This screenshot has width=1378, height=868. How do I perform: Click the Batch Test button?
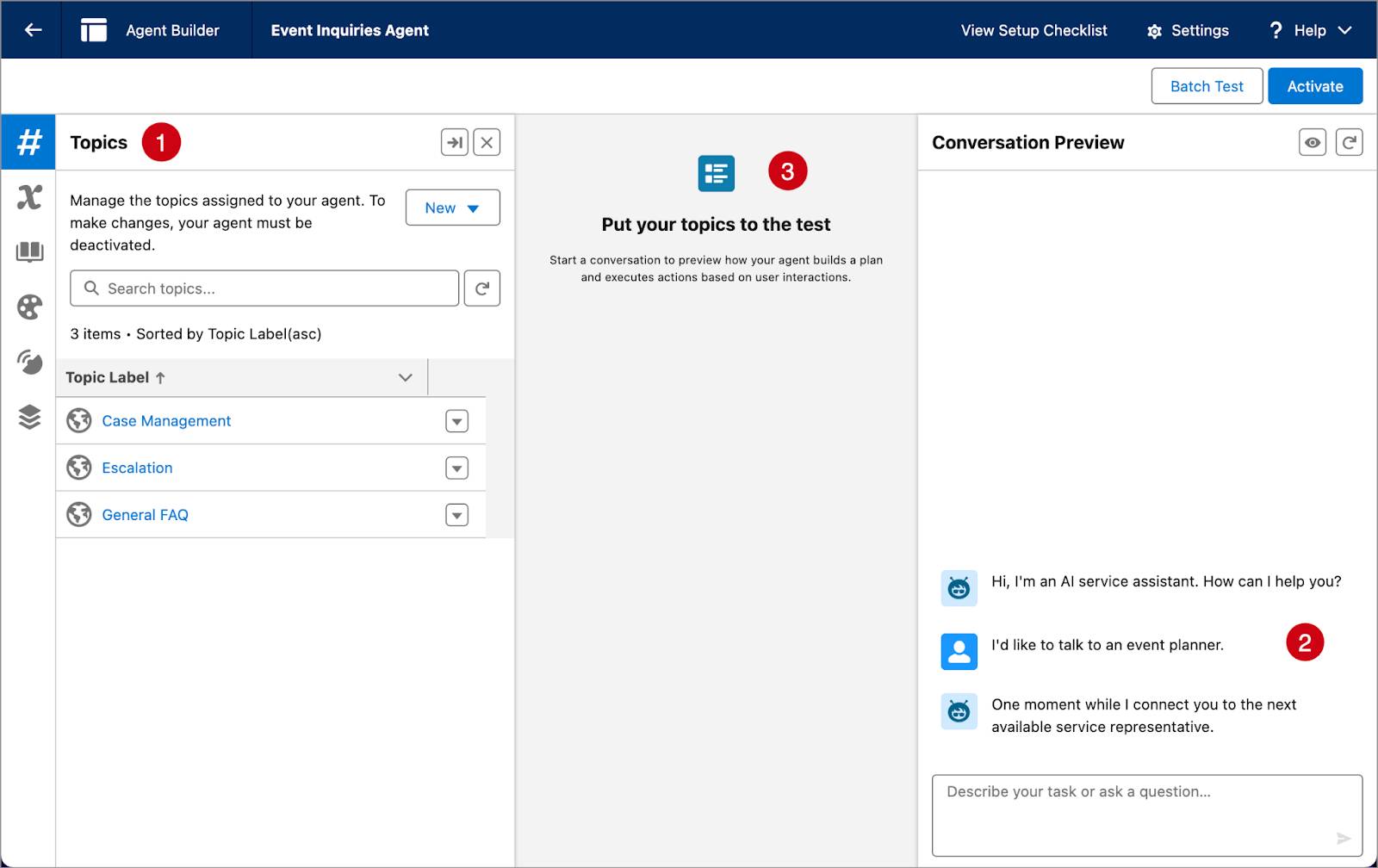pyautogui.click(x=1206, y=86)
